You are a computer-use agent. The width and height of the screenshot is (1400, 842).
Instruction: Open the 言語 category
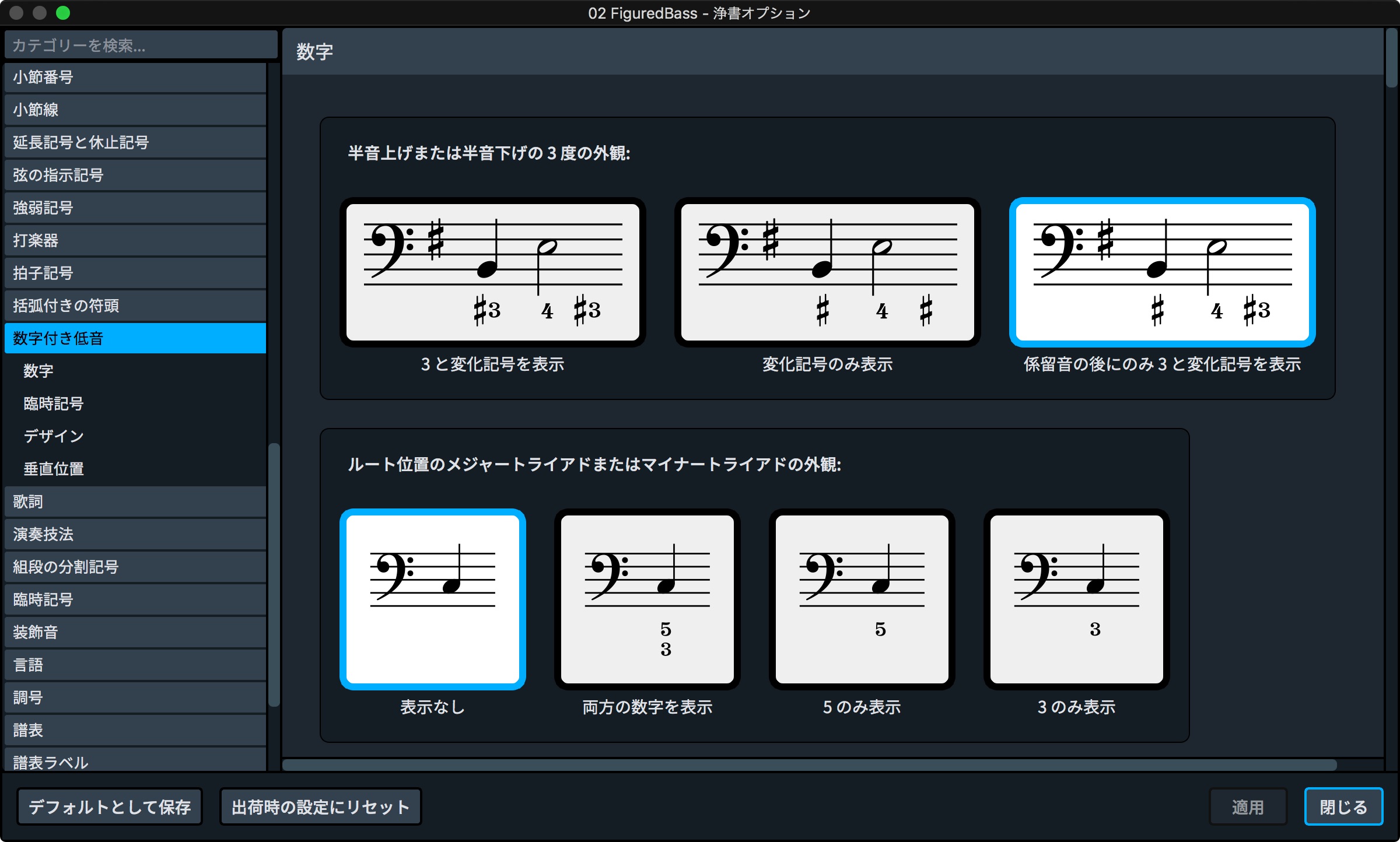click(x=135, y=665)
